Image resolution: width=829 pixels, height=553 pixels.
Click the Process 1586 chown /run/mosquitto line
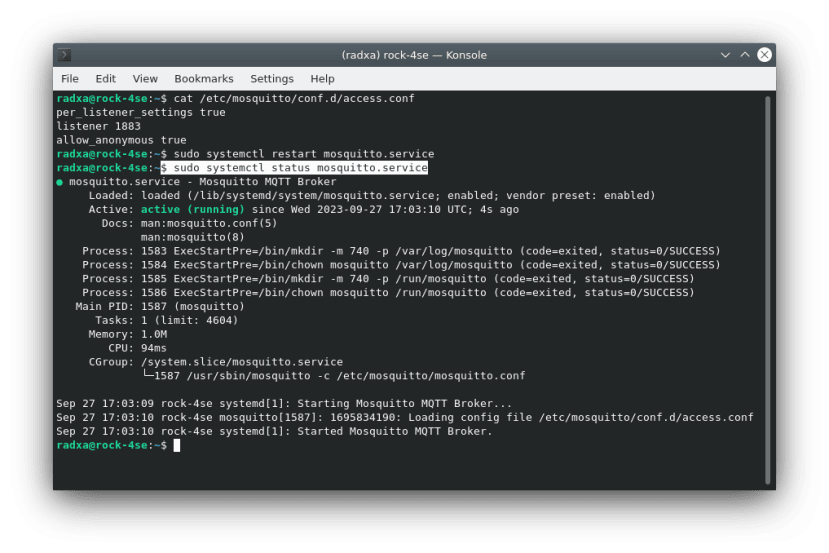click(x=388, y=292)
